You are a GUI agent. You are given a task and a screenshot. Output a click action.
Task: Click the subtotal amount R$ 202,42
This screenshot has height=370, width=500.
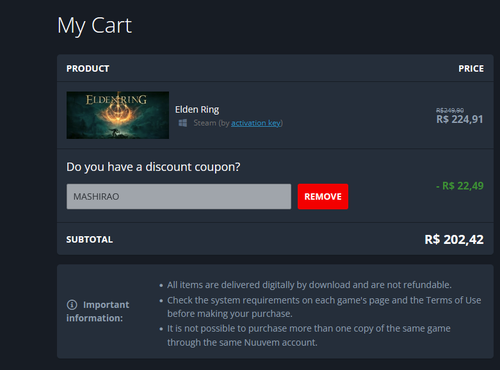point(454,239)
